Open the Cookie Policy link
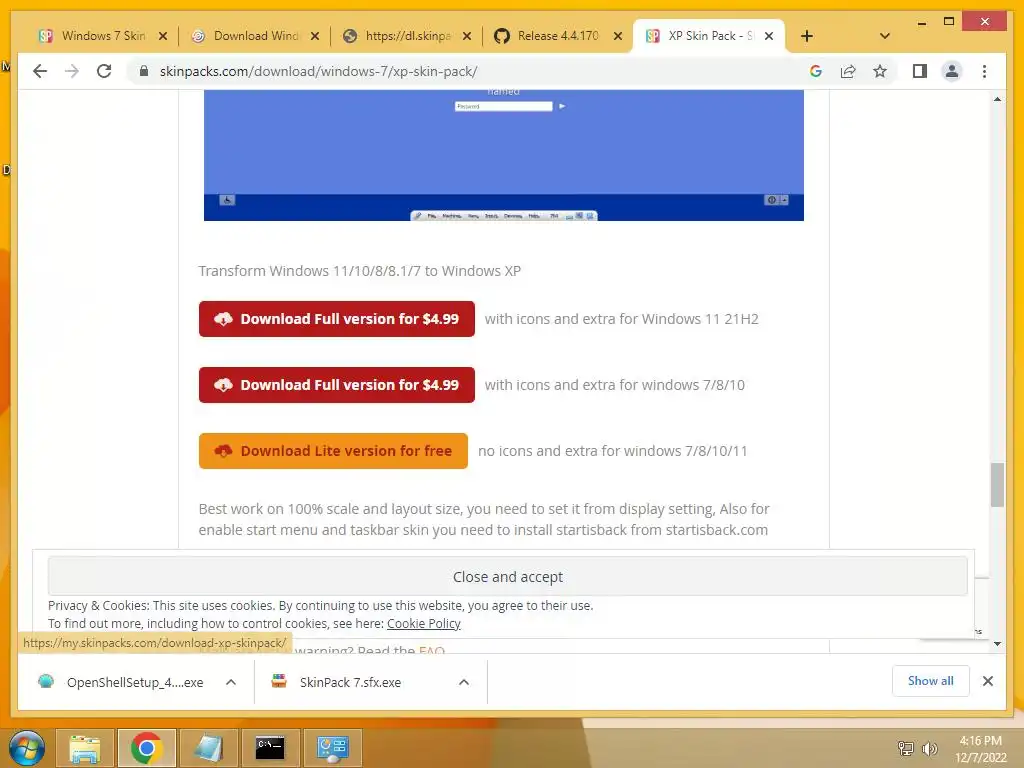 424,624
